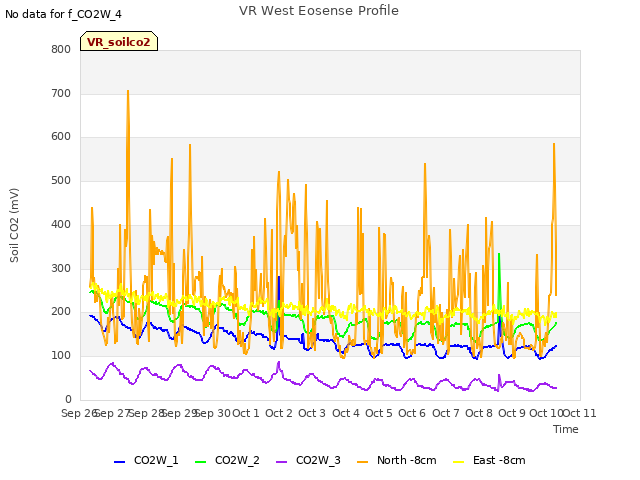Click the 100 y-axis tick label
This screenshot has height=480, width=640.
[x=61, y=356]
